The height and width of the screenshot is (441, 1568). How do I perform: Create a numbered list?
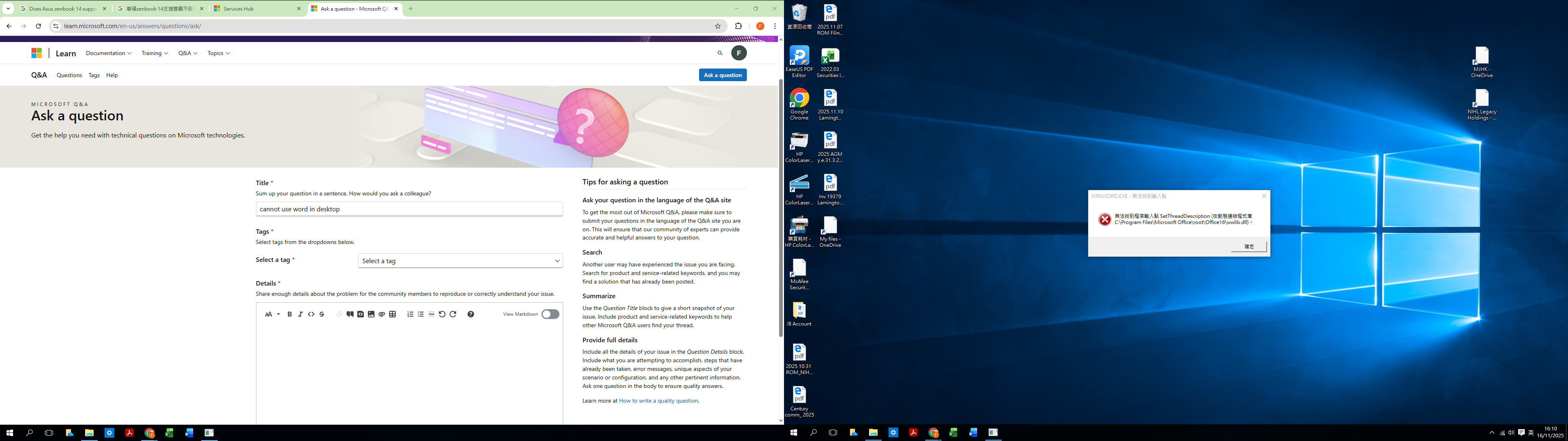pos(410,315)
